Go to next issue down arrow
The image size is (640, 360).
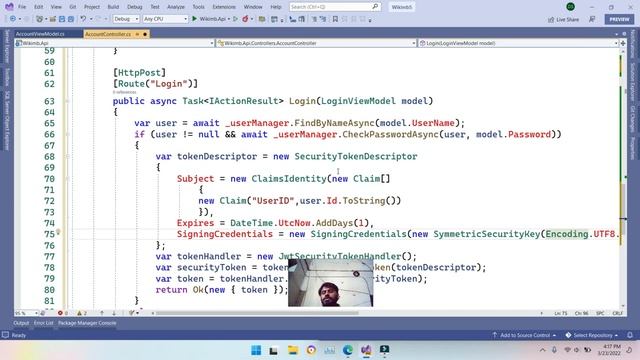click(114, 313)
